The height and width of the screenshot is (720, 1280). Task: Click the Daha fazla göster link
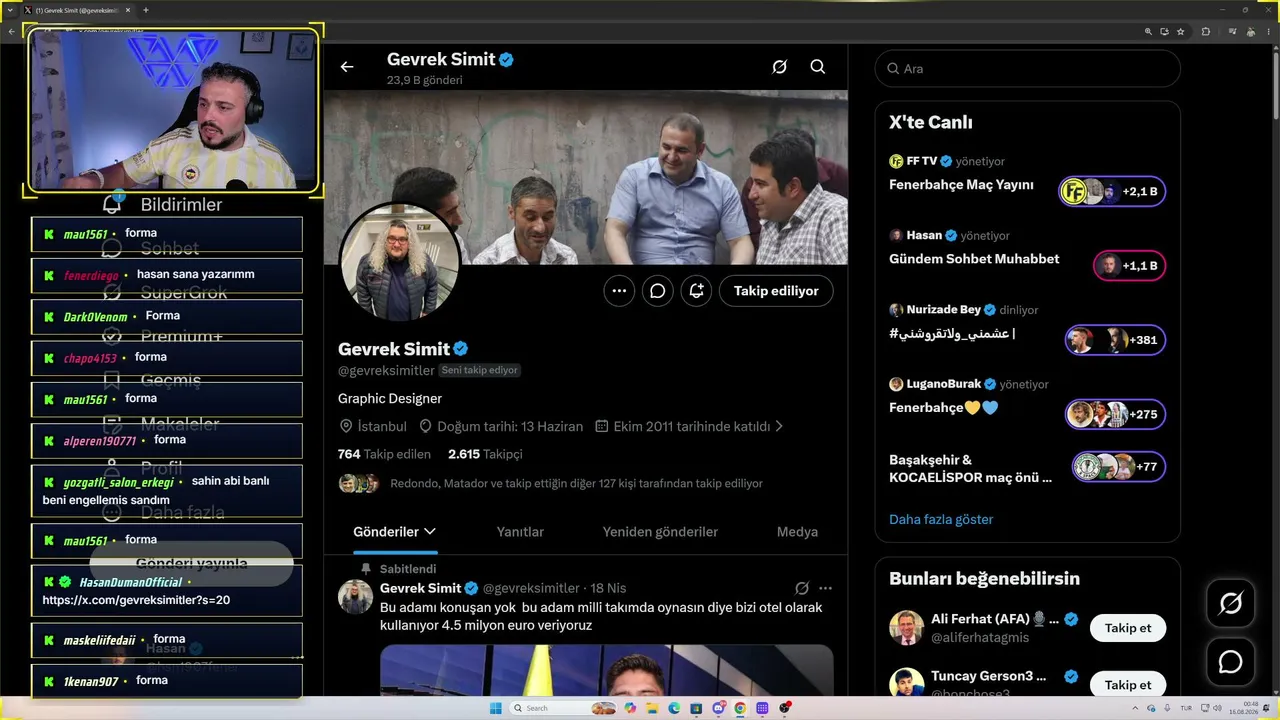click(941, 519)
